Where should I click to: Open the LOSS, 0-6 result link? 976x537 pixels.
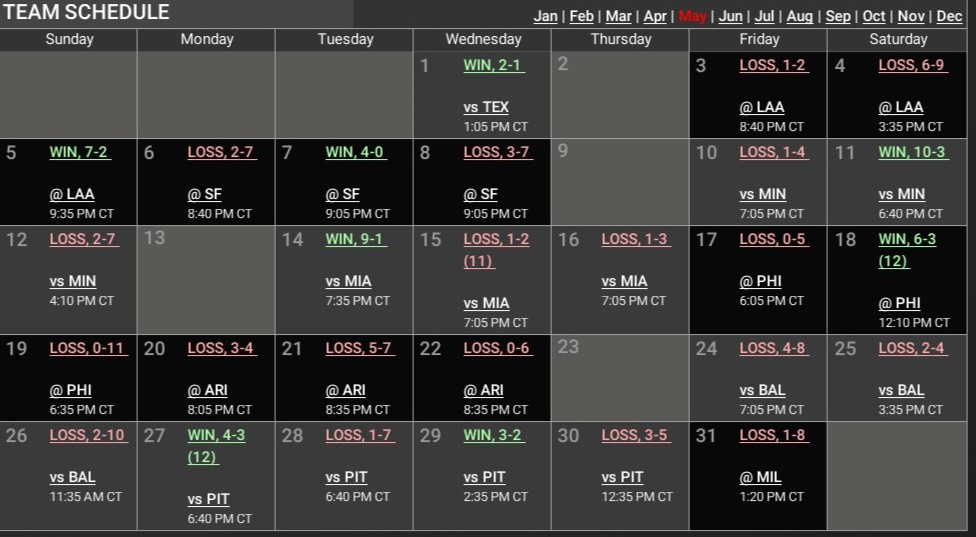pos(496,348)
